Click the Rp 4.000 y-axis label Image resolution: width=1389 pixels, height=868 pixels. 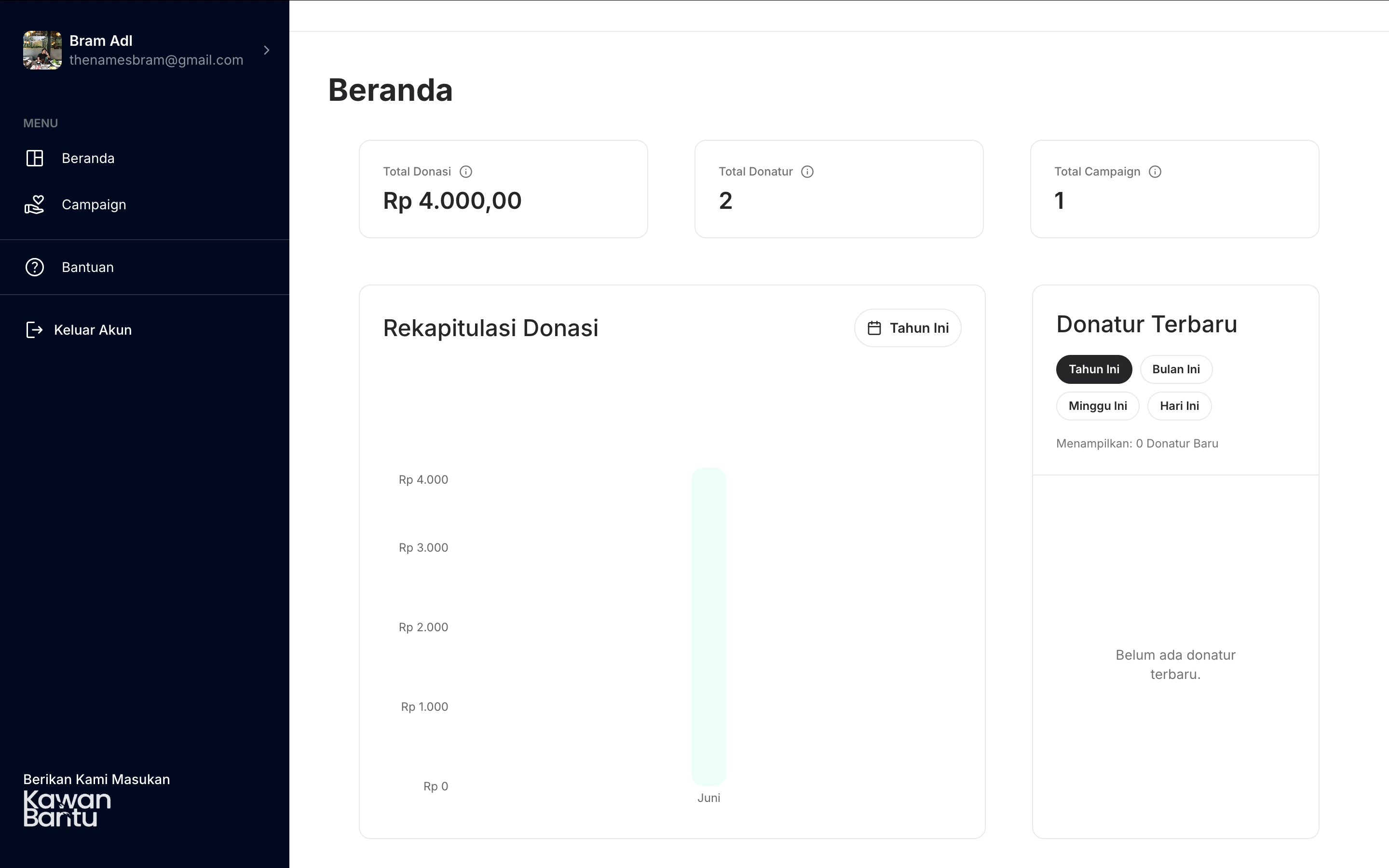423,480
